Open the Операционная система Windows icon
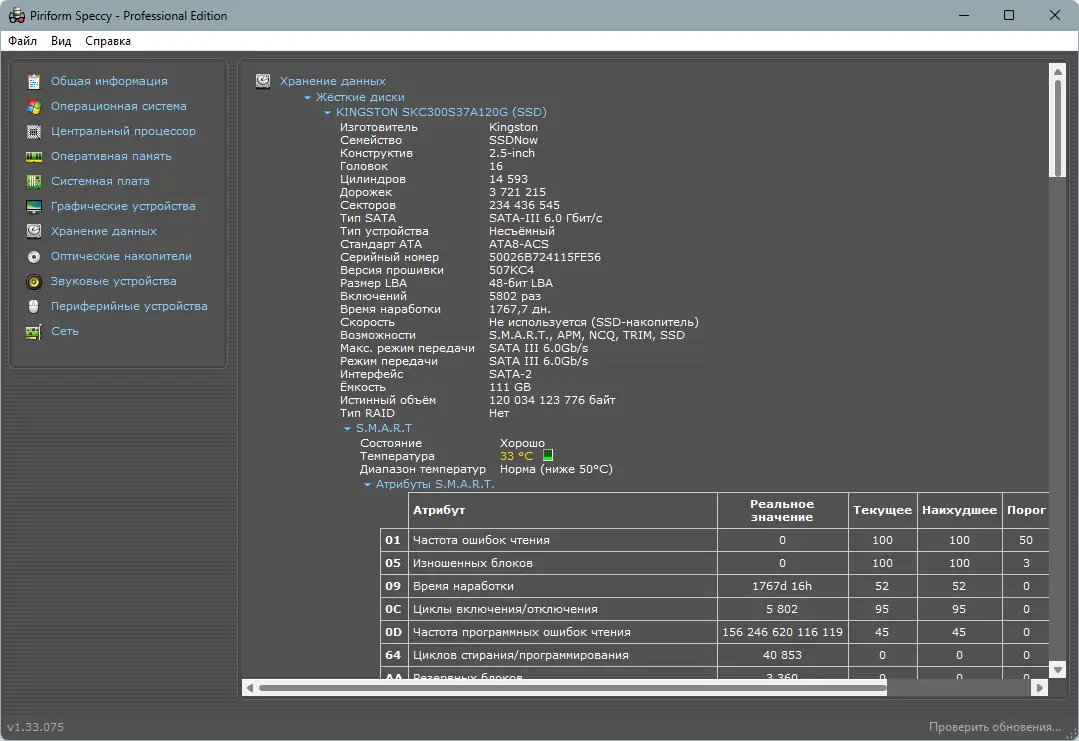The image size is (1079, 741). [34, 106]
